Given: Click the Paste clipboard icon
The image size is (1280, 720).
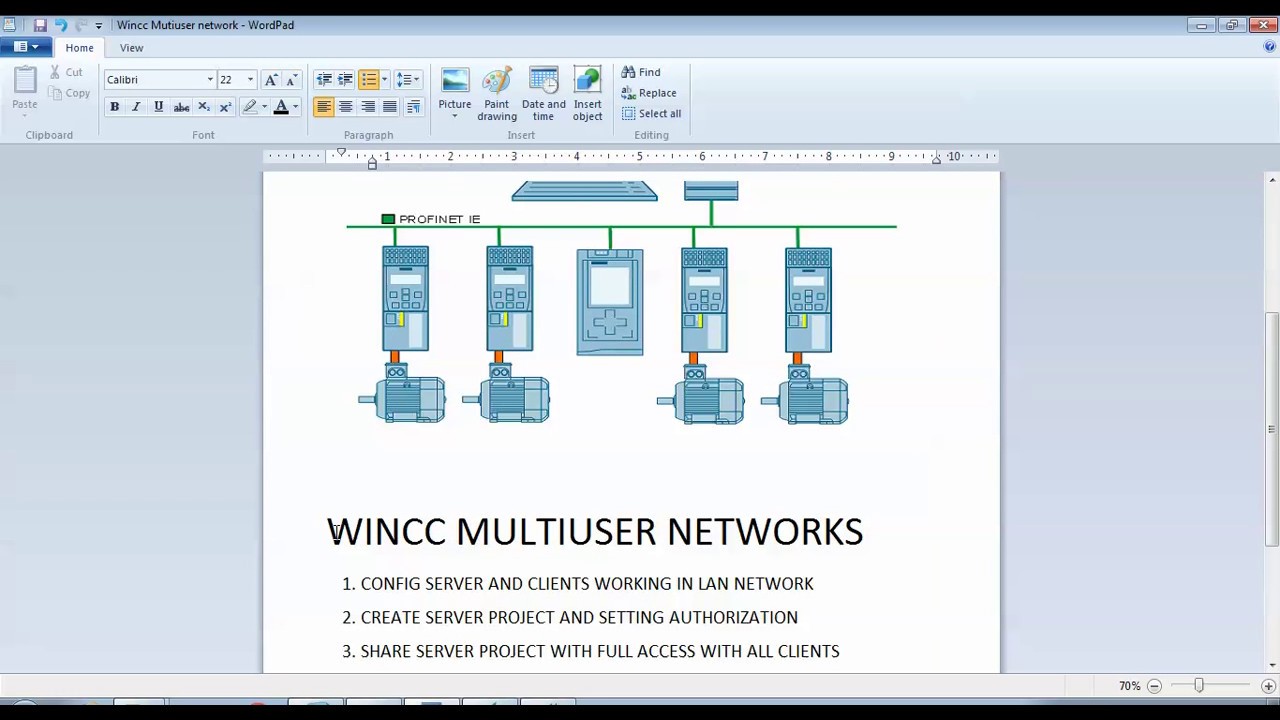Looking at the screenshot, I should 25,79.
